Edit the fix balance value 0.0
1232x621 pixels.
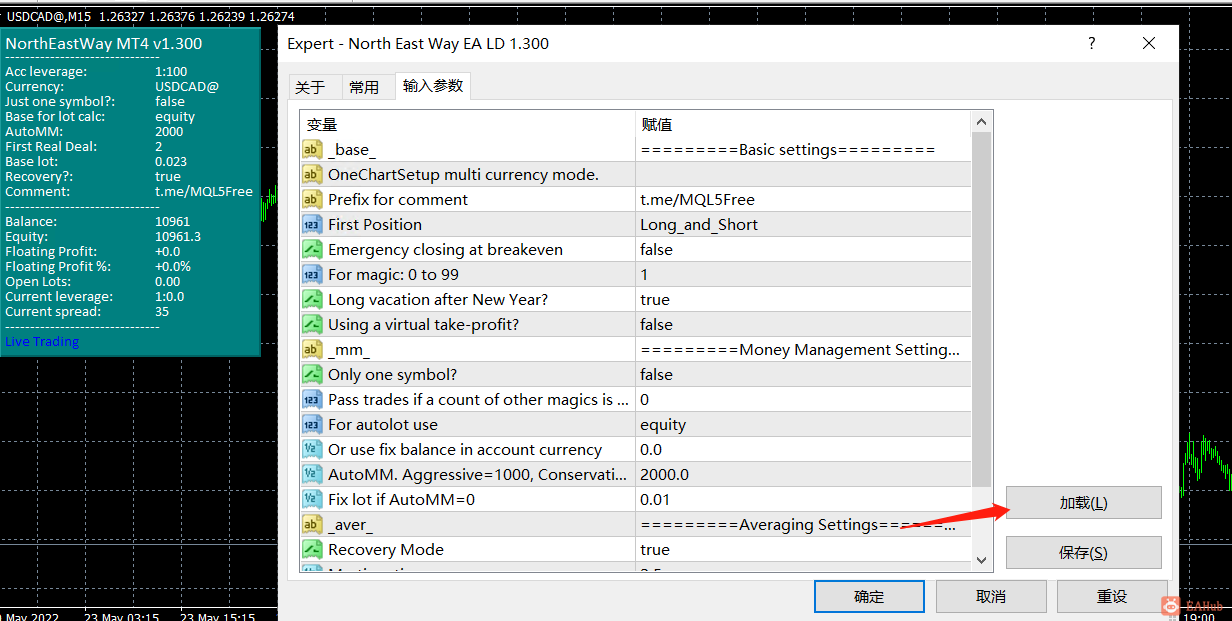coord(804,450)
